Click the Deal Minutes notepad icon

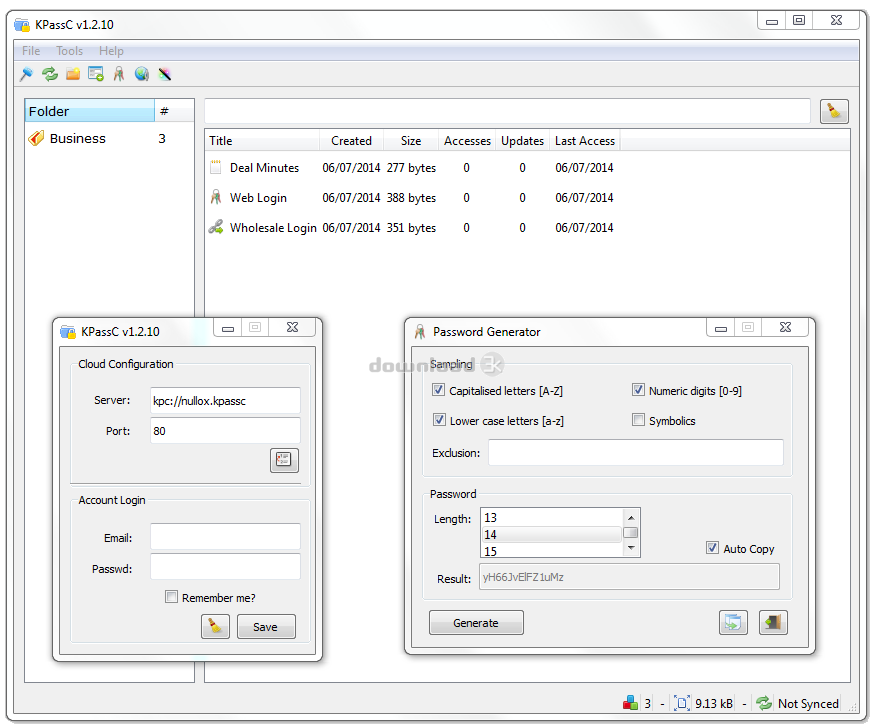(216, 167)
